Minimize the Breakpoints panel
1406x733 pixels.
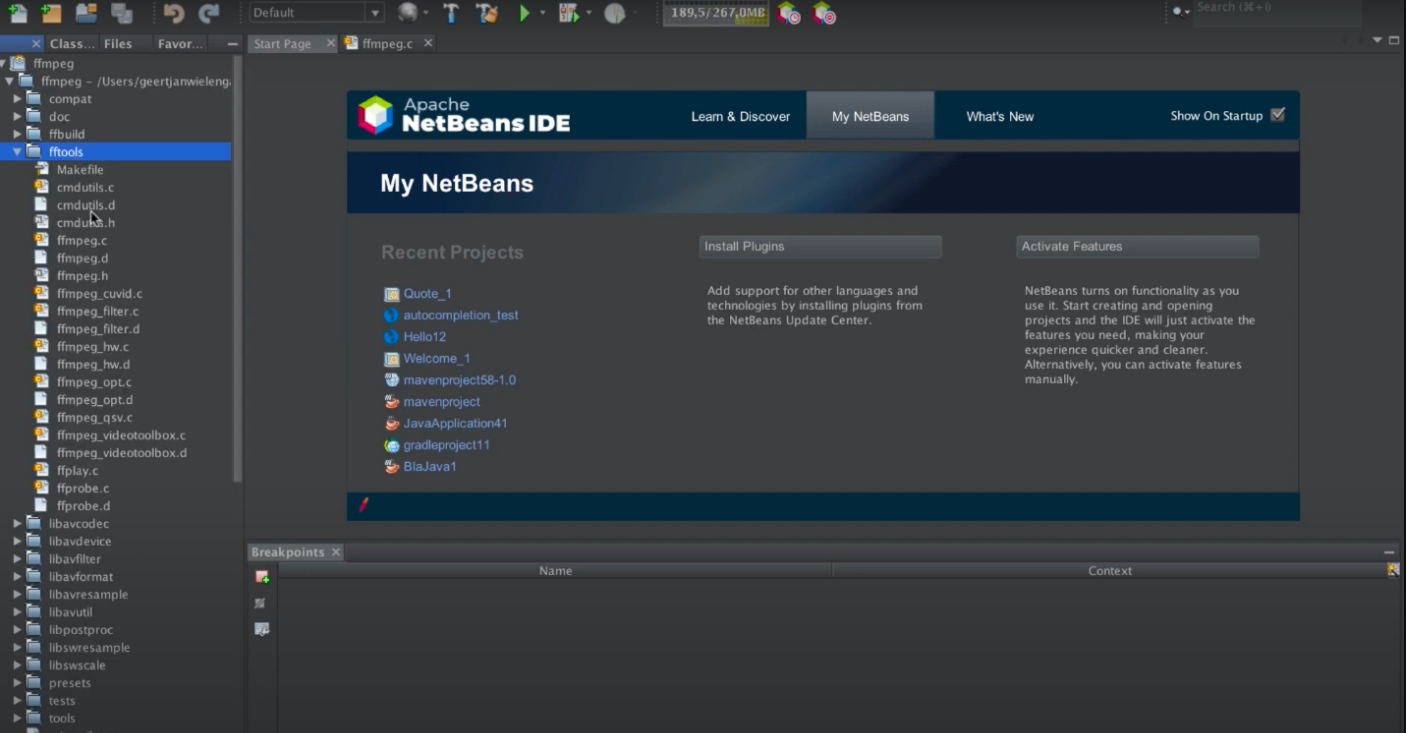click(1389, 552)
